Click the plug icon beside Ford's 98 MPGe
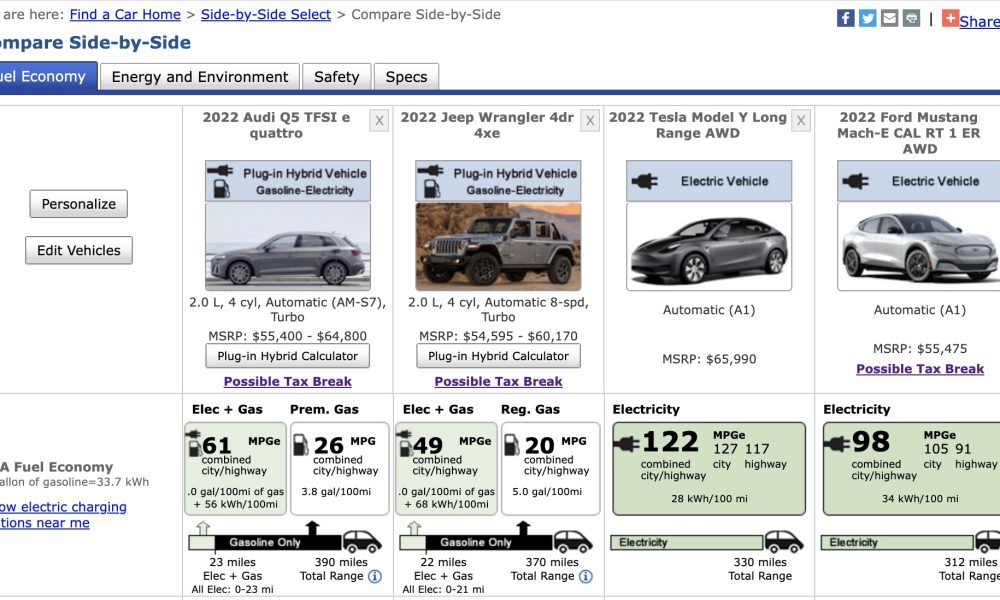 coord(837,444)
